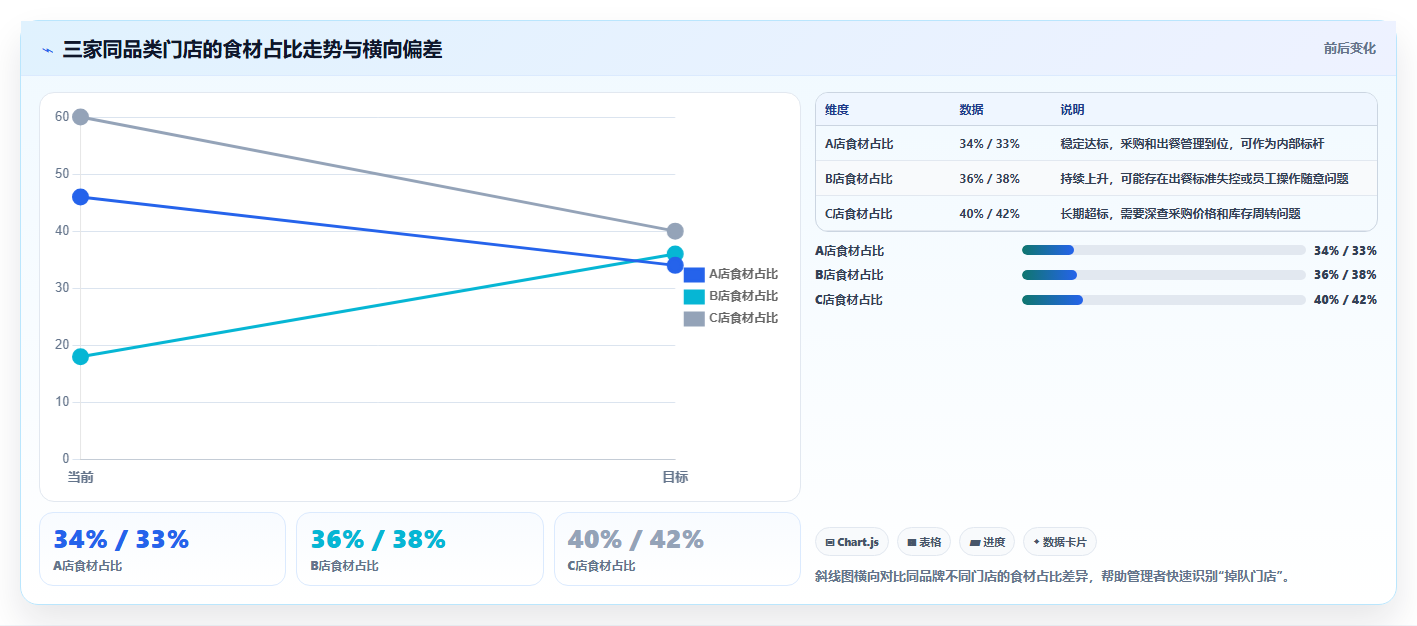Click the 数据 column header
The height and width of the screenshot is (626, 1417).
(x=971, y=110)
